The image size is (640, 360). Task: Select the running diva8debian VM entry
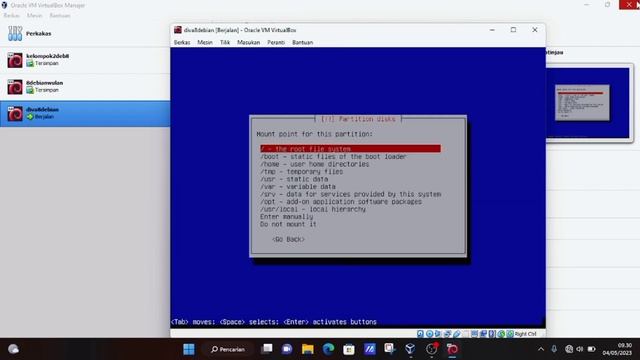point(85,113)
